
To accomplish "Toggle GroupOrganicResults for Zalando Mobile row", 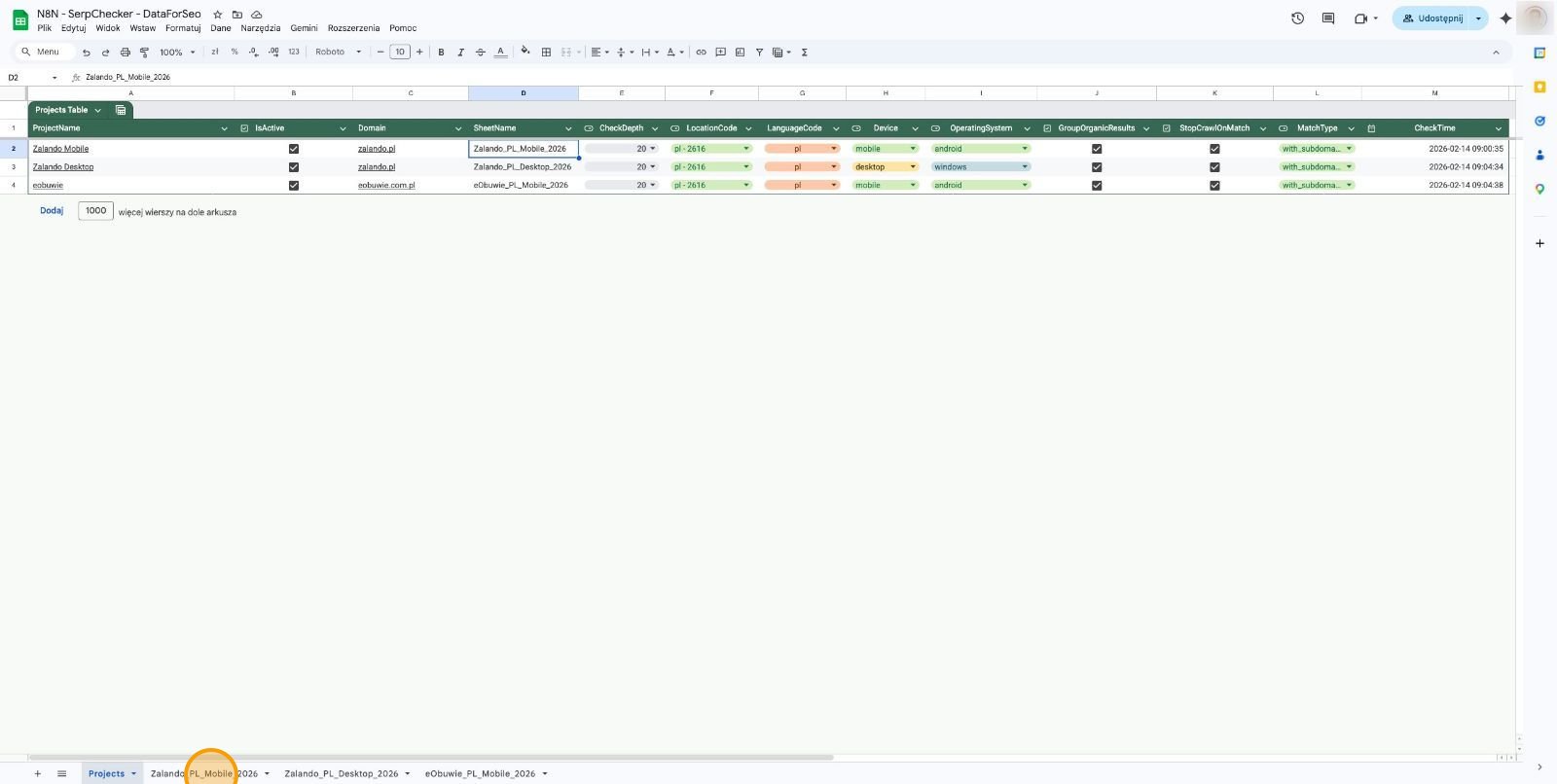I will point(1097,149).
